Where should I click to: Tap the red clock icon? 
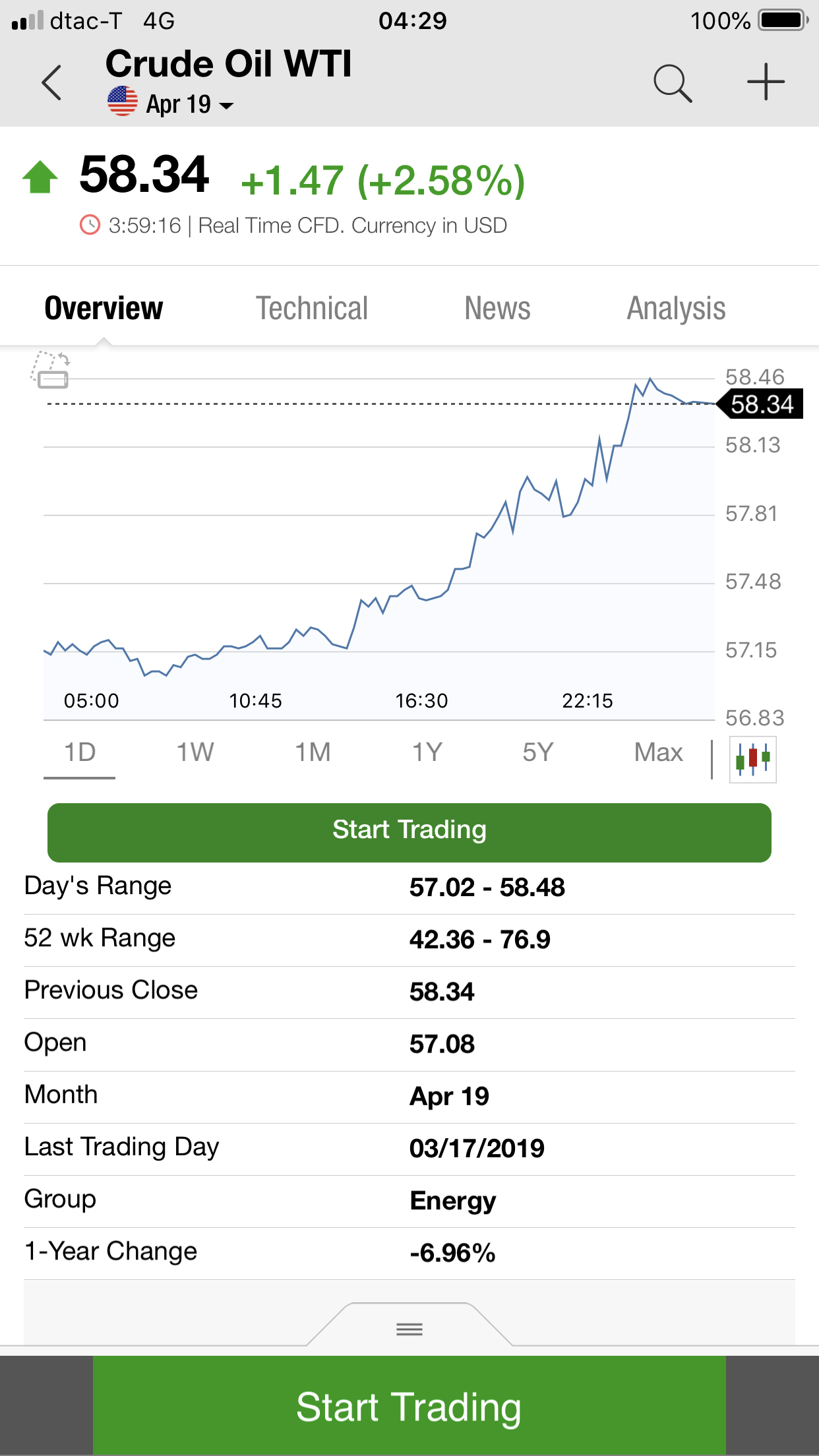click(x=90, y=226)
